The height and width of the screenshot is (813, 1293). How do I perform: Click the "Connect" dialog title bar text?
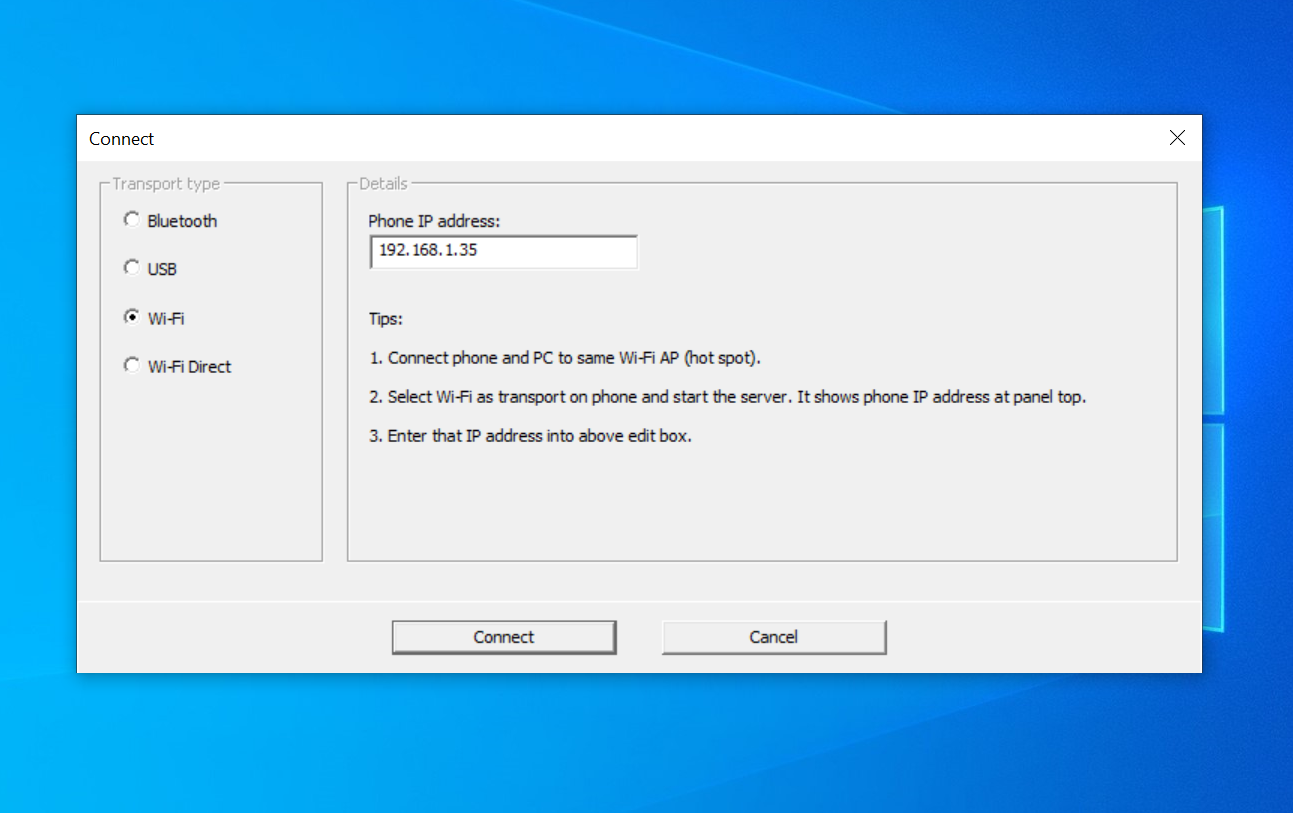122,139
